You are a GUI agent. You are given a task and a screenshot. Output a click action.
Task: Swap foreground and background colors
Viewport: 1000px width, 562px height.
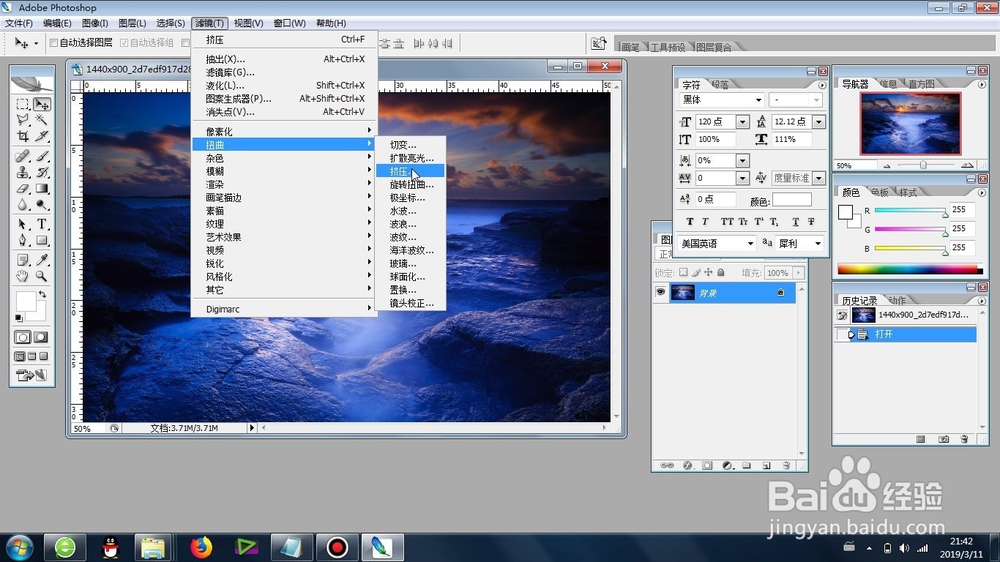point(42,295)
